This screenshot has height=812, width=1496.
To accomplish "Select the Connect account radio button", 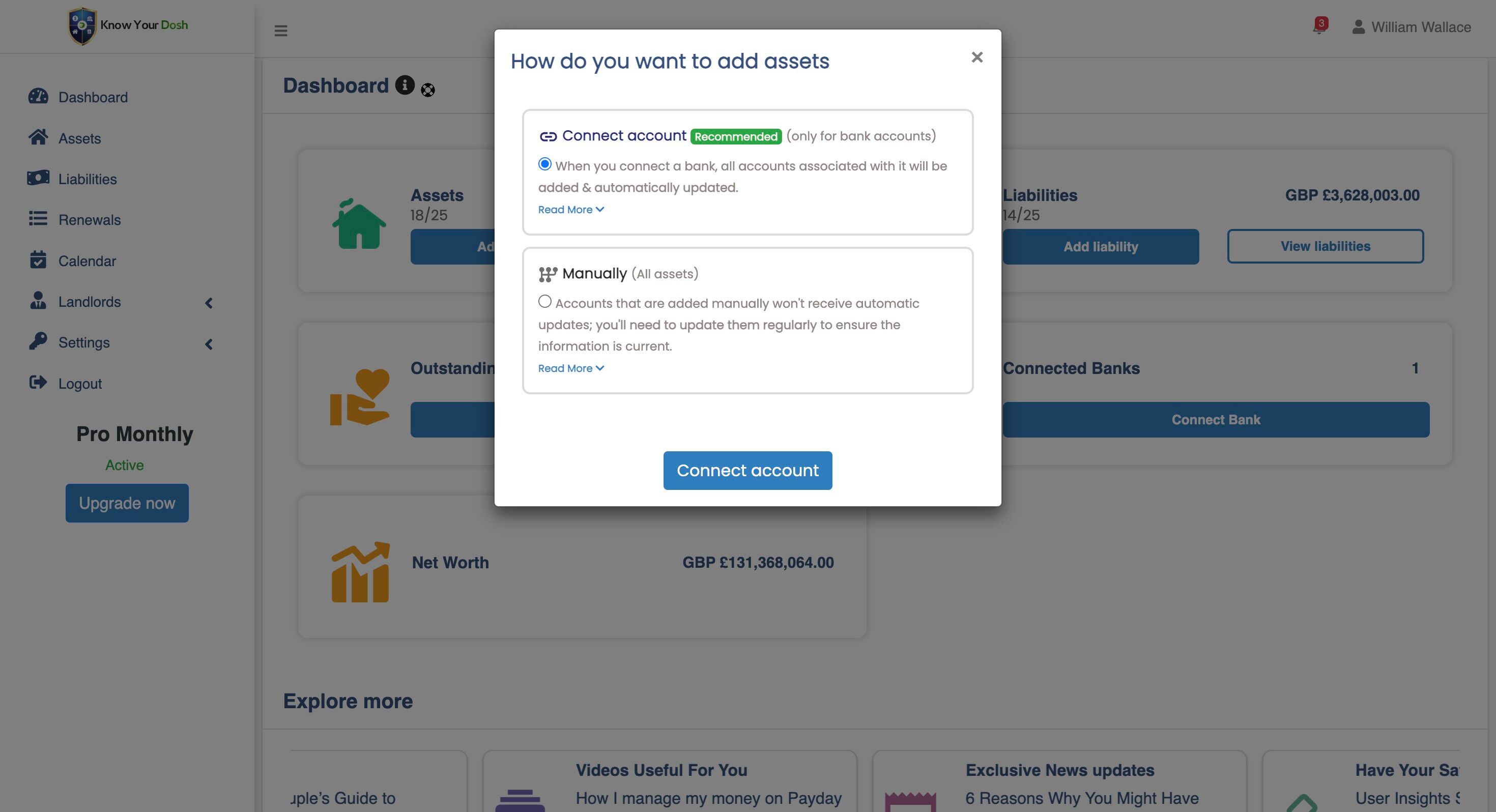I will tap(545, 164).
